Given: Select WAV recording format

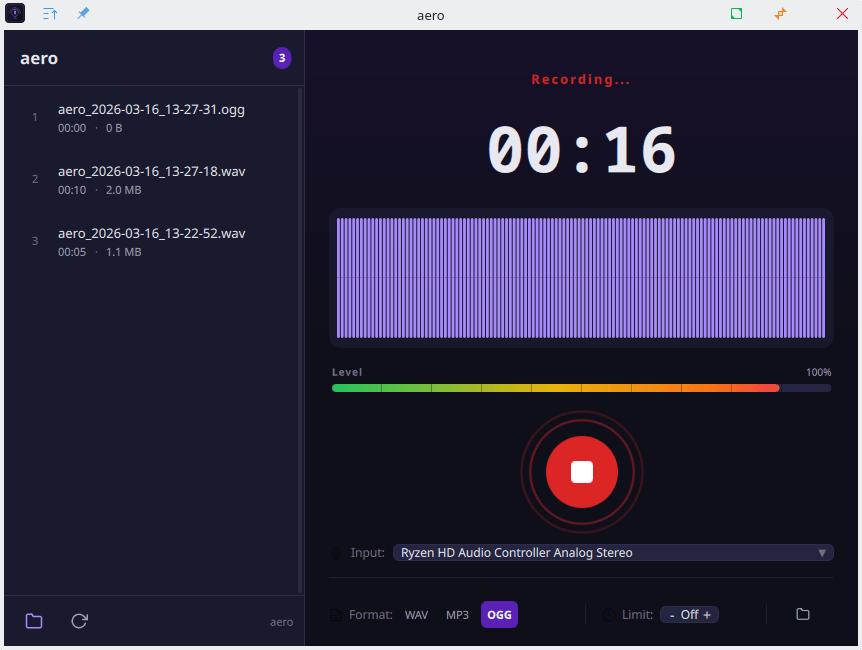Looking at the screenshot, I should tap(416, 615).
